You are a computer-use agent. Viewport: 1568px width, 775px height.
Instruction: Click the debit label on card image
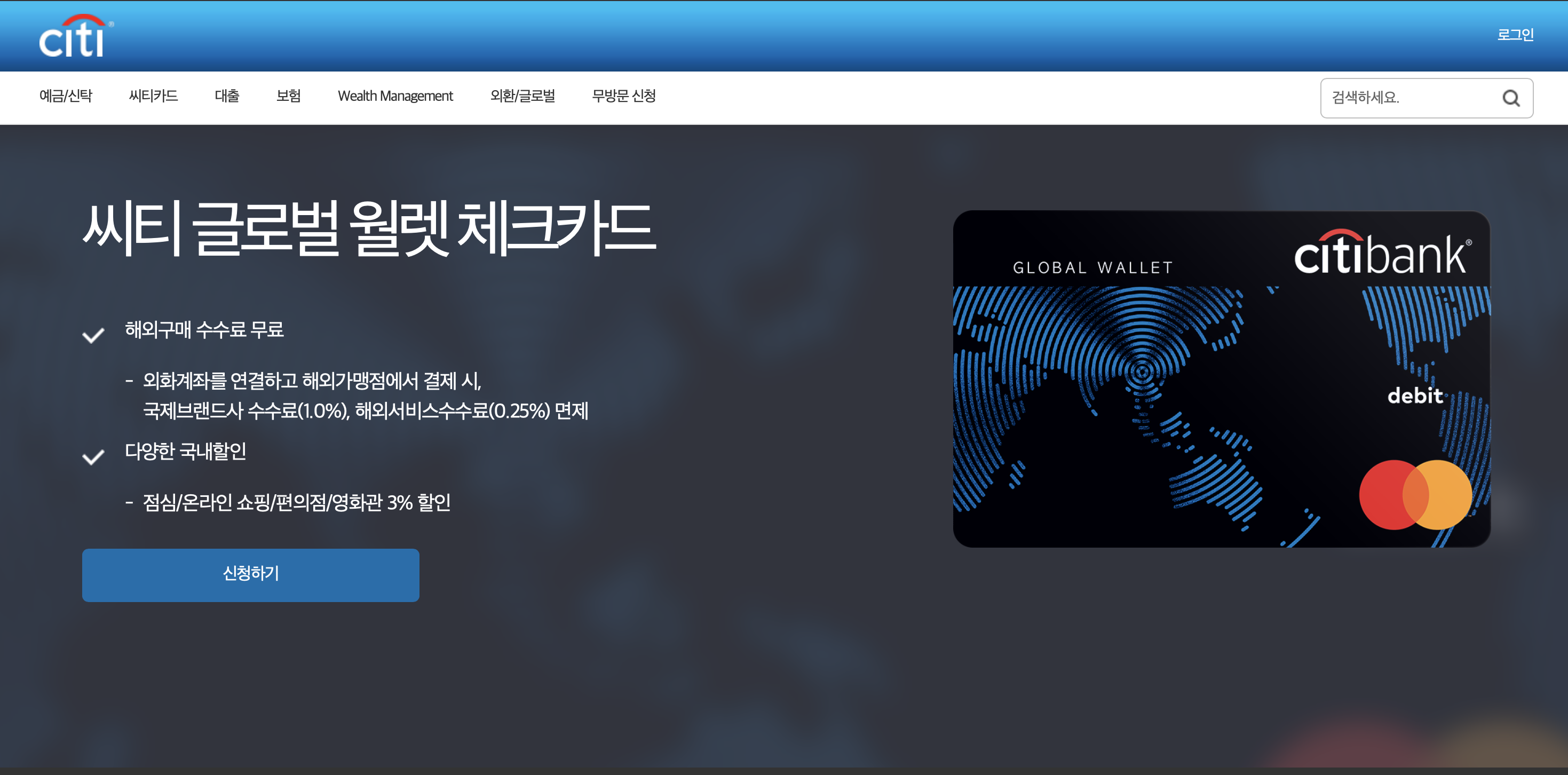pos(1414,396)
